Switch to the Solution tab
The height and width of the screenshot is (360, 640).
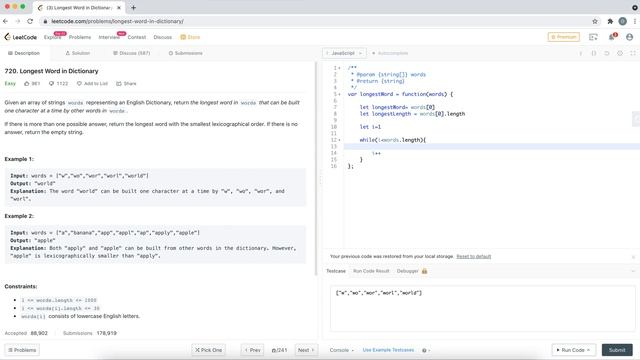pyautogui.click(x=78, y=53)
